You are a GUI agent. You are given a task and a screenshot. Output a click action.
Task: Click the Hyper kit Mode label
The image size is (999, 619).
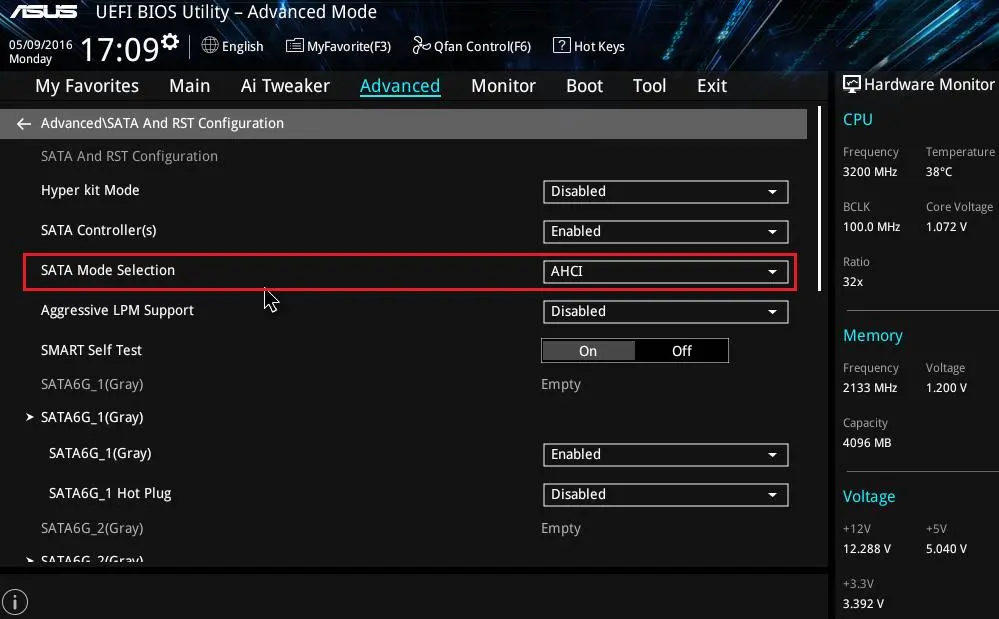[x=90, y=190]
